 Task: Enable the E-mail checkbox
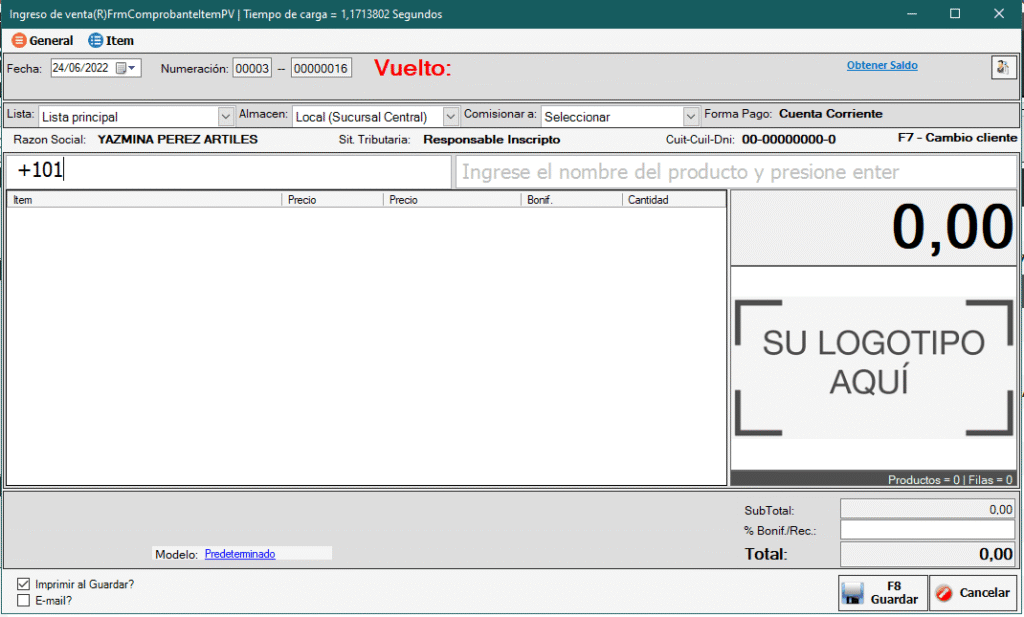click(x=23, y=601)
